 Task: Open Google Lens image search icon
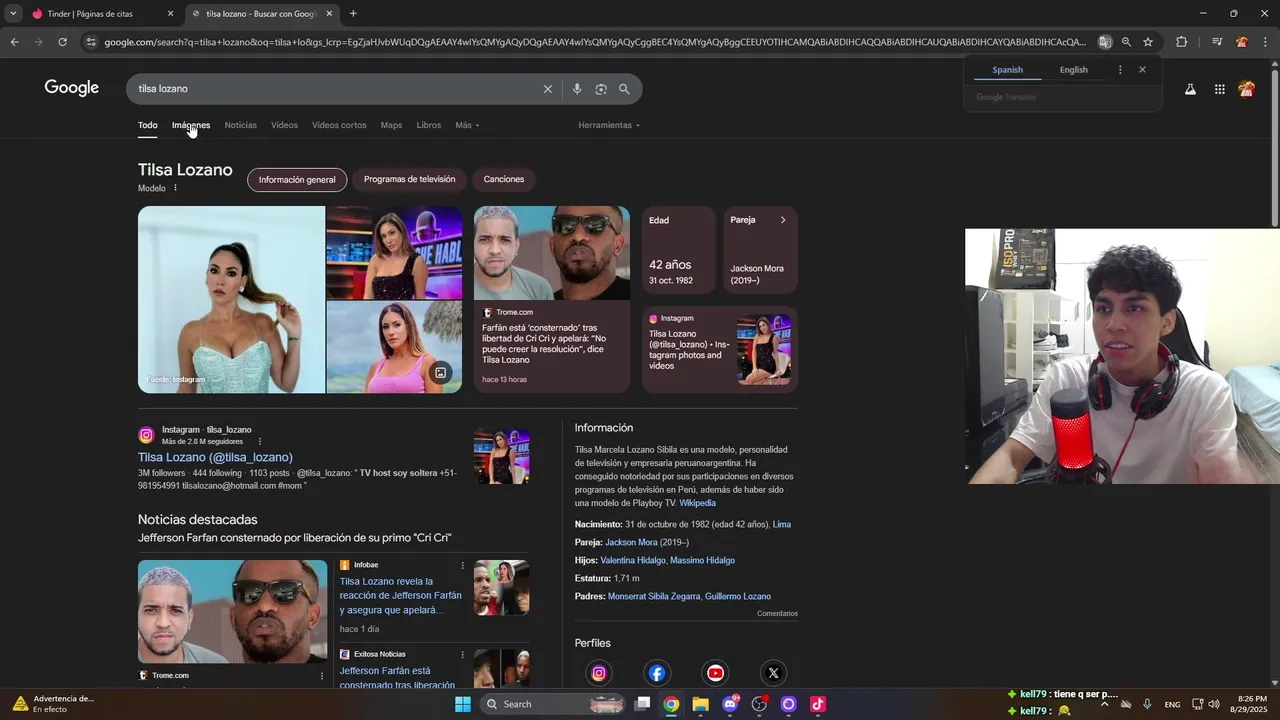tap(601, 89)
